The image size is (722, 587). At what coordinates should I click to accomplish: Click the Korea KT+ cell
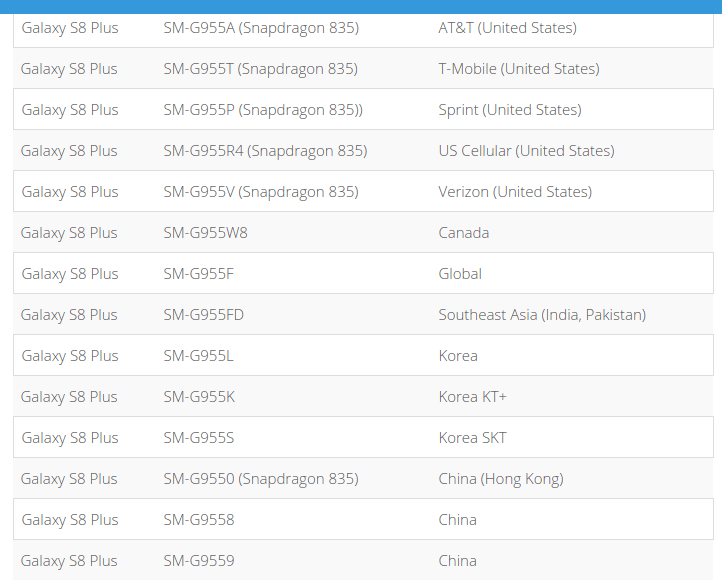[x=472, y=397]
